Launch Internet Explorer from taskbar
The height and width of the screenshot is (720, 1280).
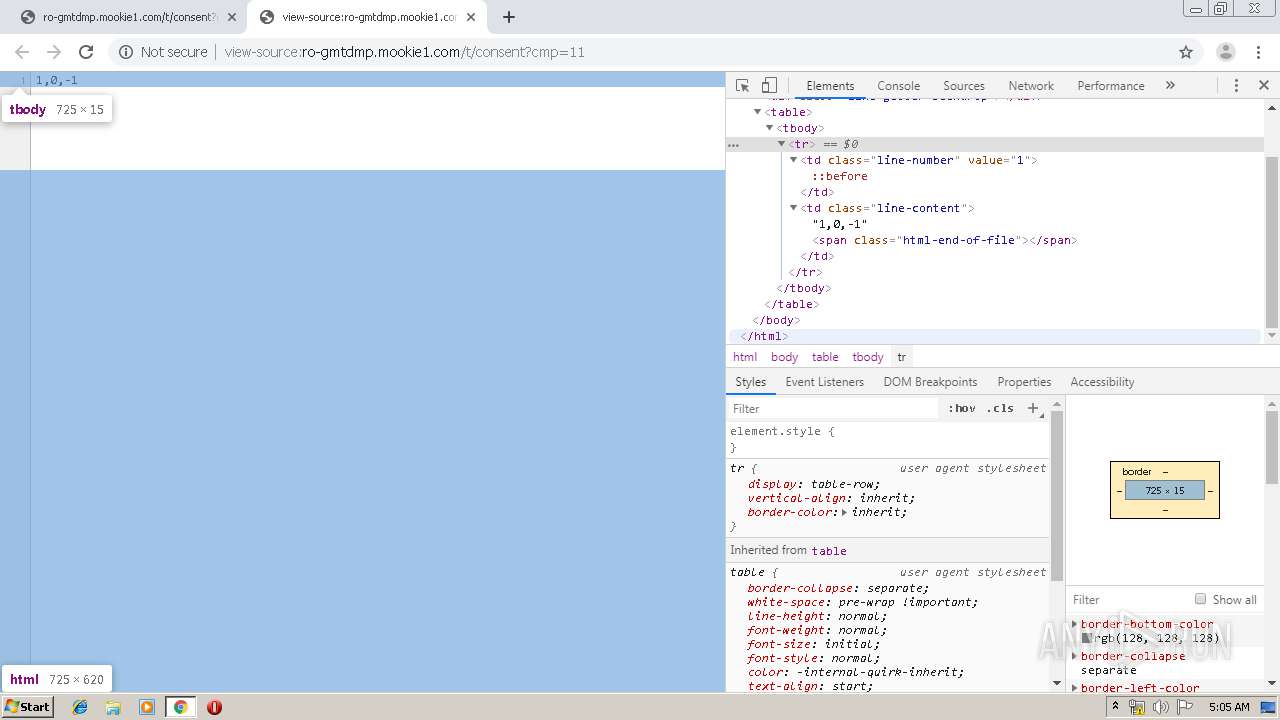80,707
